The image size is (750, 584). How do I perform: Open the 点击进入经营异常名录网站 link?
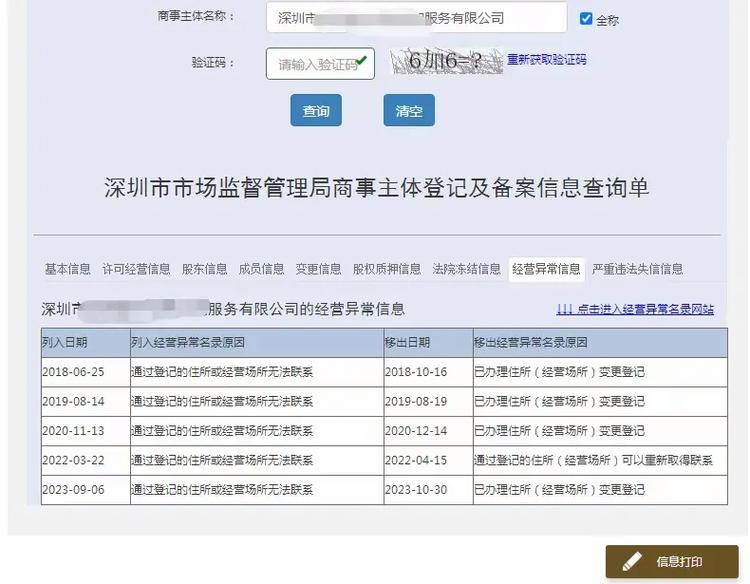pos(635,309)
